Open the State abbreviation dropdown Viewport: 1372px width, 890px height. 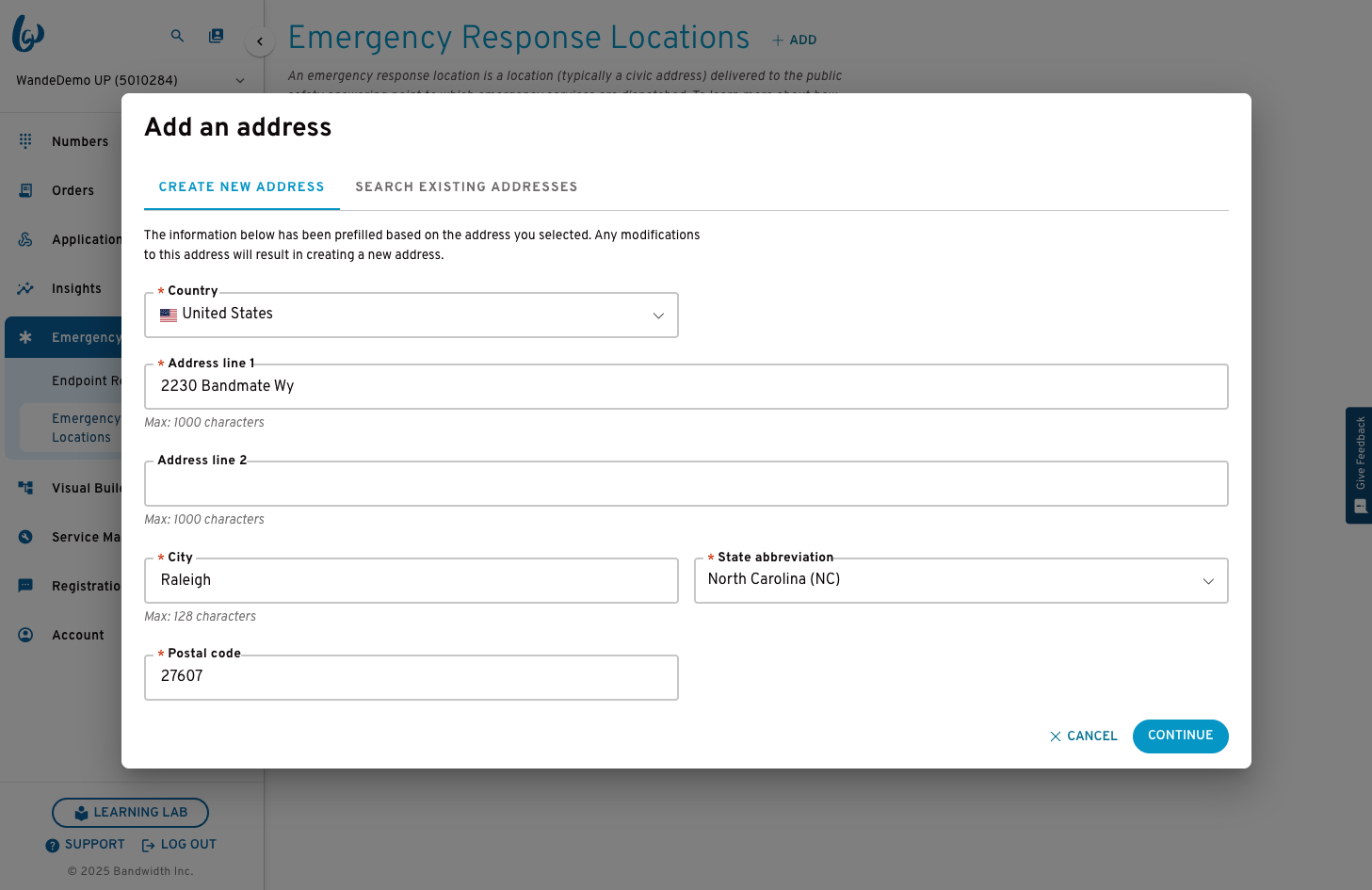[961, 580]
